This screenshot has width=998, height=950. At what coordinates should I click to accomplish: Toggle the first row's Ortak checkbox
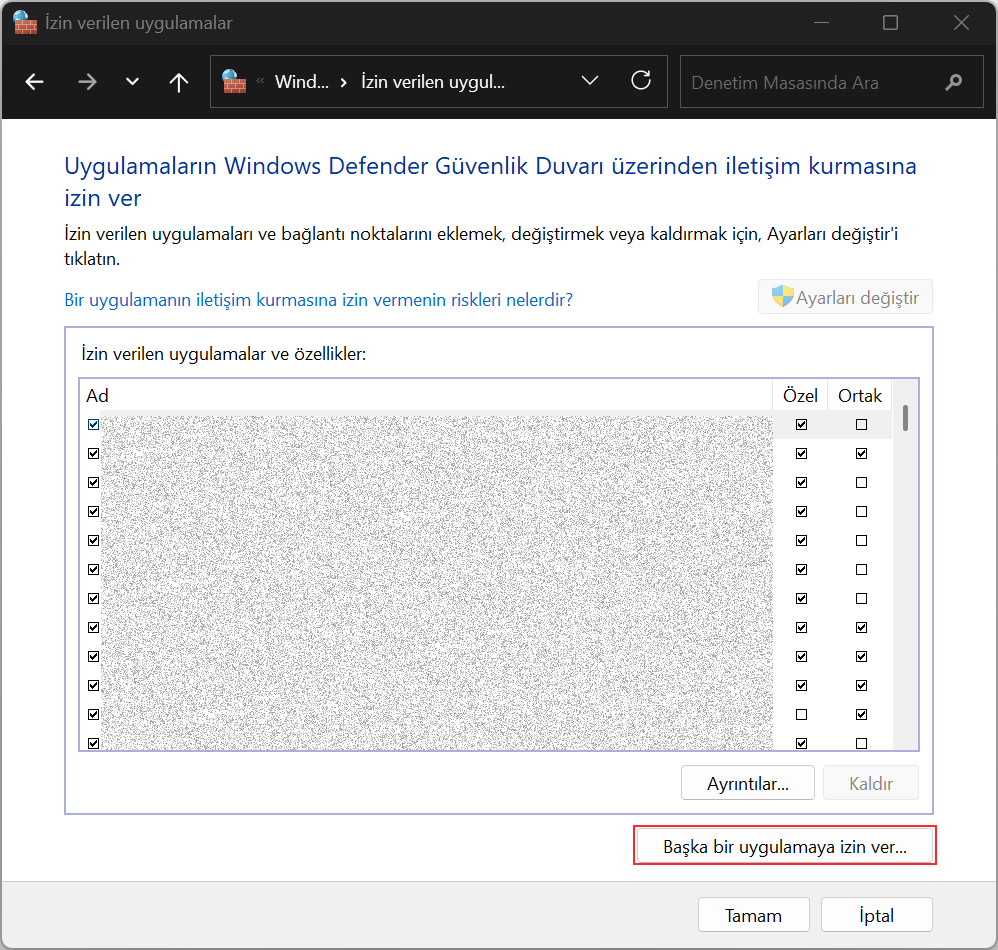coord(861,424)
